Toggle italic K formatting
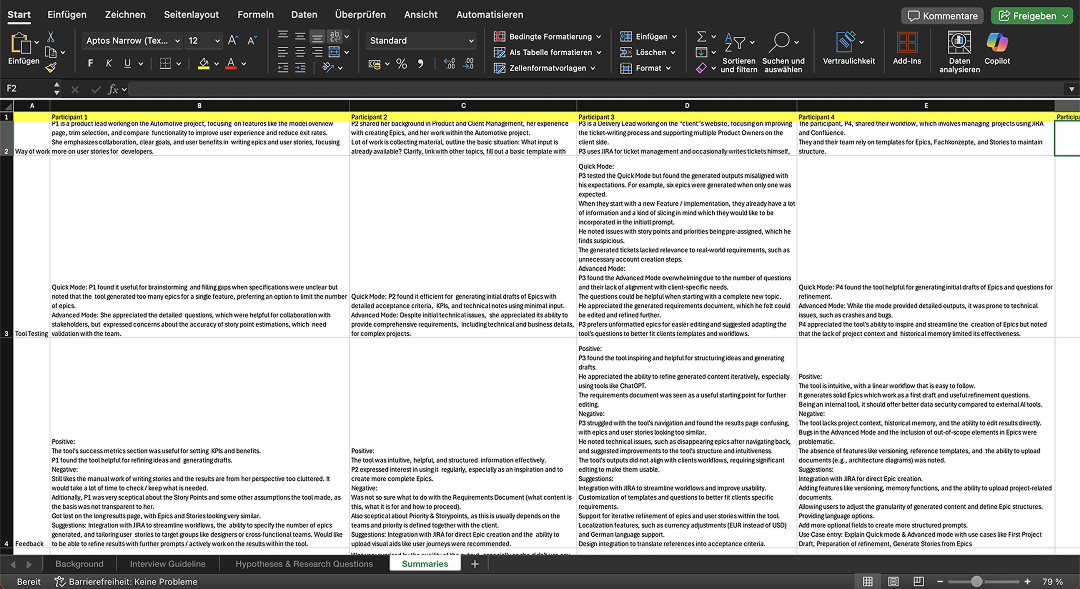The height and width of the screenshot is (589, 1080). coord(109,63)
